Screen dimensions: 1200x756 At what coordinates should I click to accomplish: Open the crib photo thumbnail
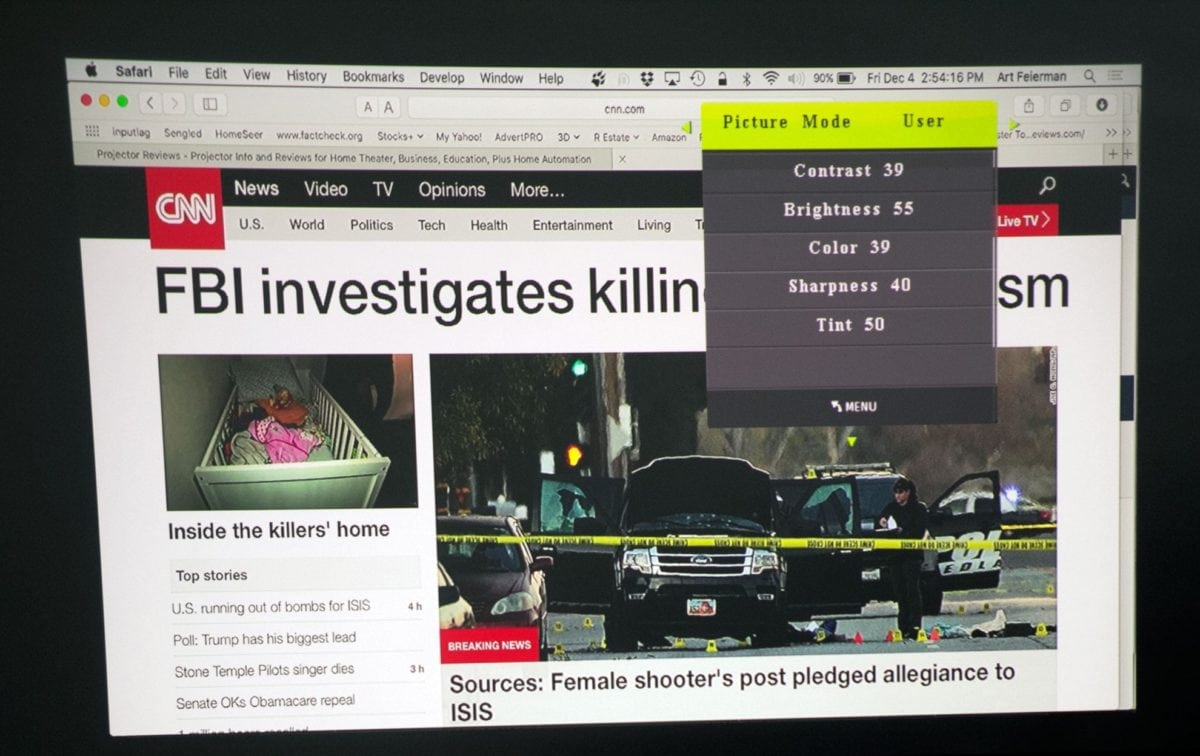click(x=287, y=431)
